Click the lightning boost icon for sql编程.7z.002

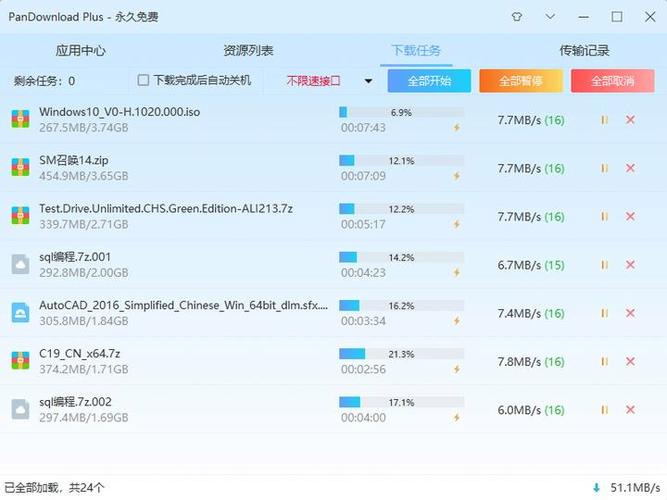tap(456, 417)
